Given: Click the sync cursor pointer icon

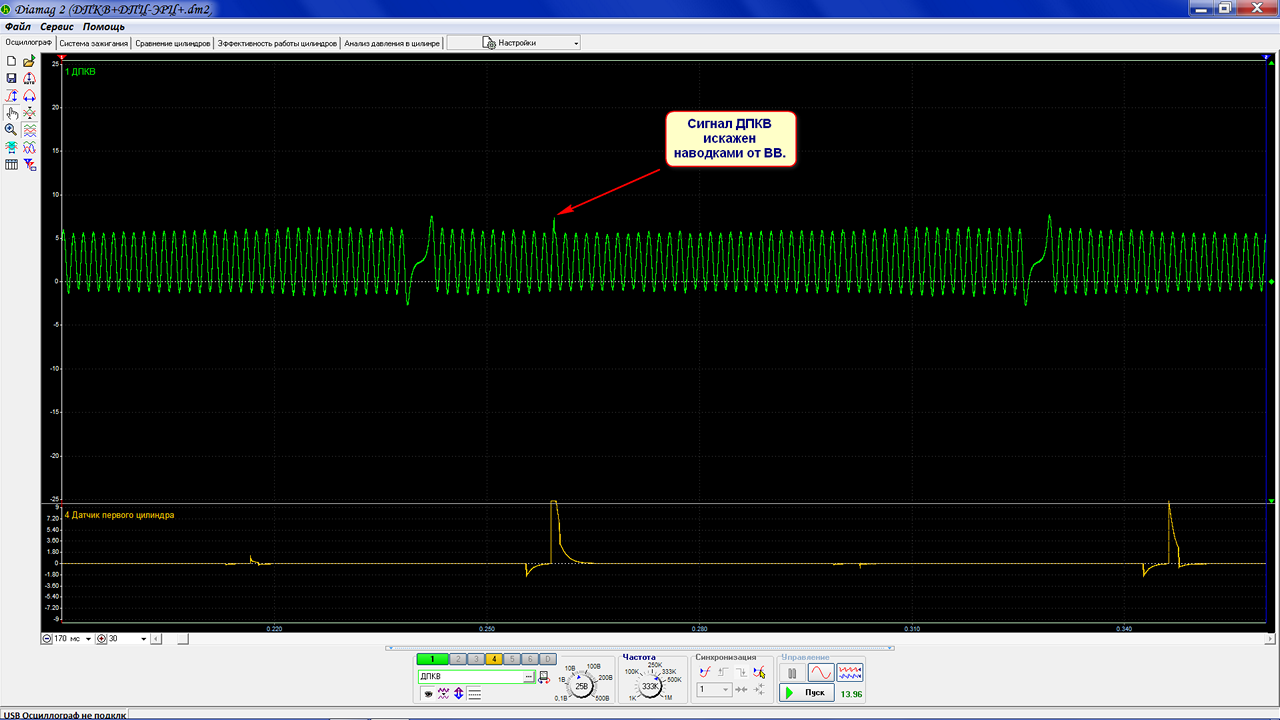Looking at the screenshot, I should point(761,672).
